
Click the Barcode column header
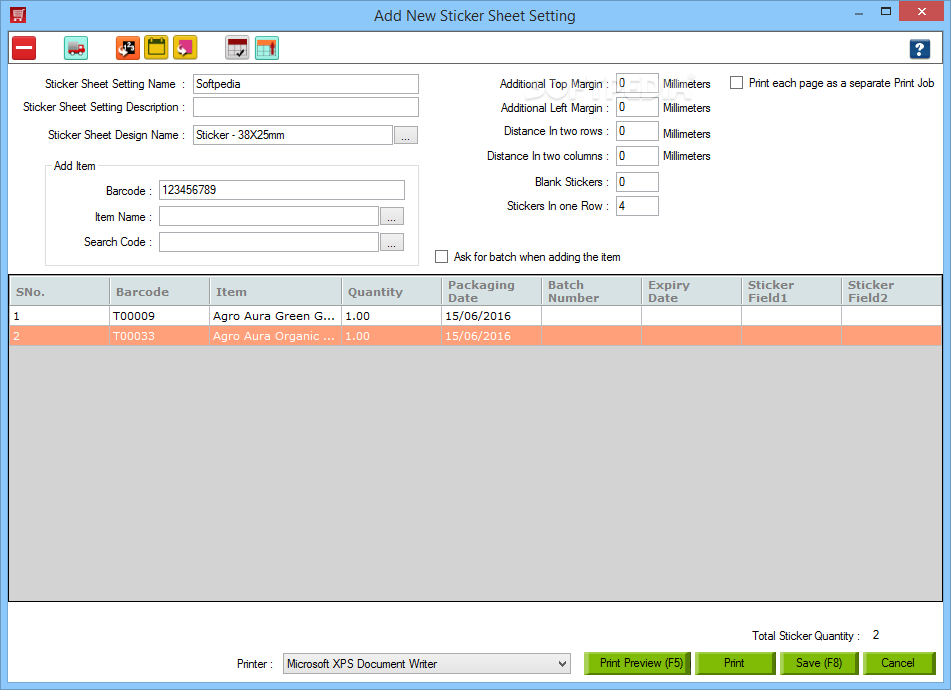coord(160,292)
